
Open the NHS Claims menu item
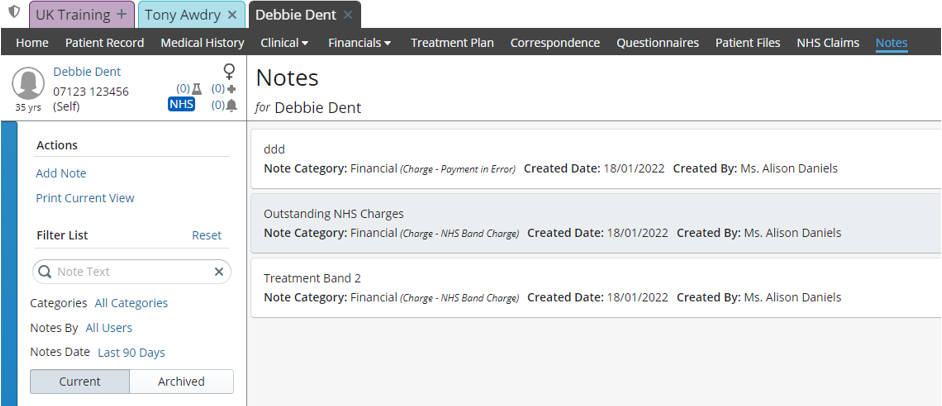coord(828,43)
